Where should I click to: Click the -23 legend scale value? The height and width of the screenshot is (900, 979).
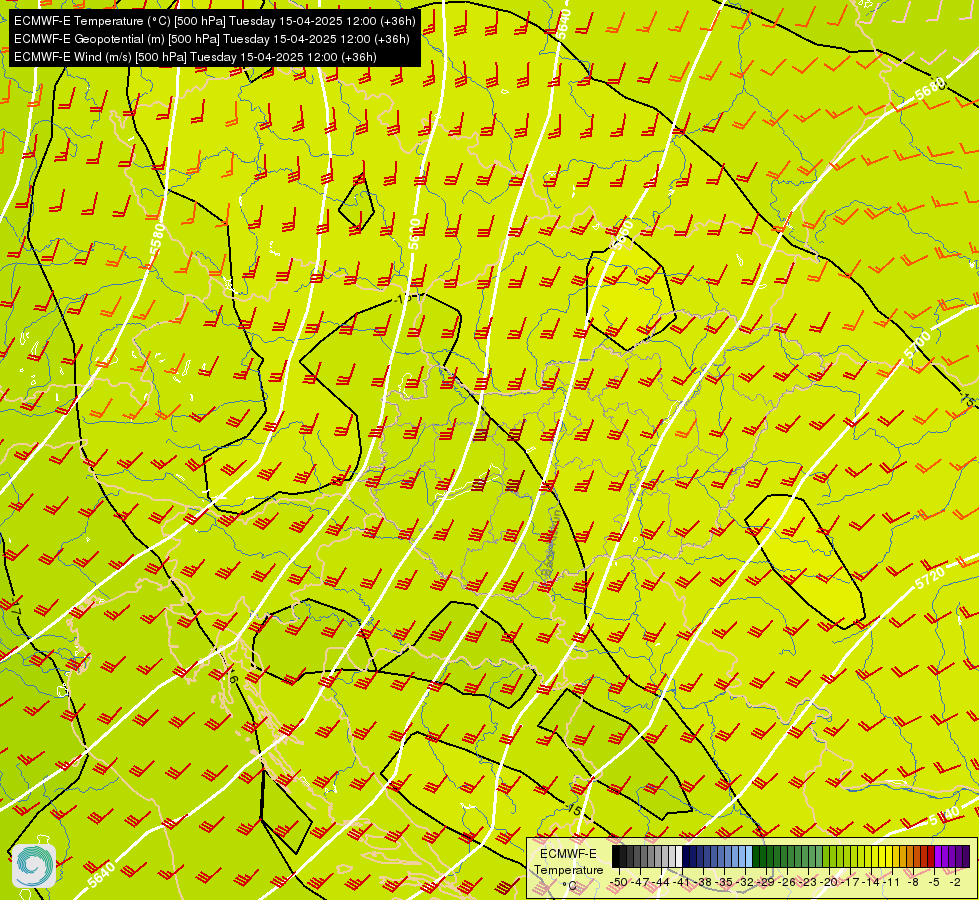coord(810,882)
